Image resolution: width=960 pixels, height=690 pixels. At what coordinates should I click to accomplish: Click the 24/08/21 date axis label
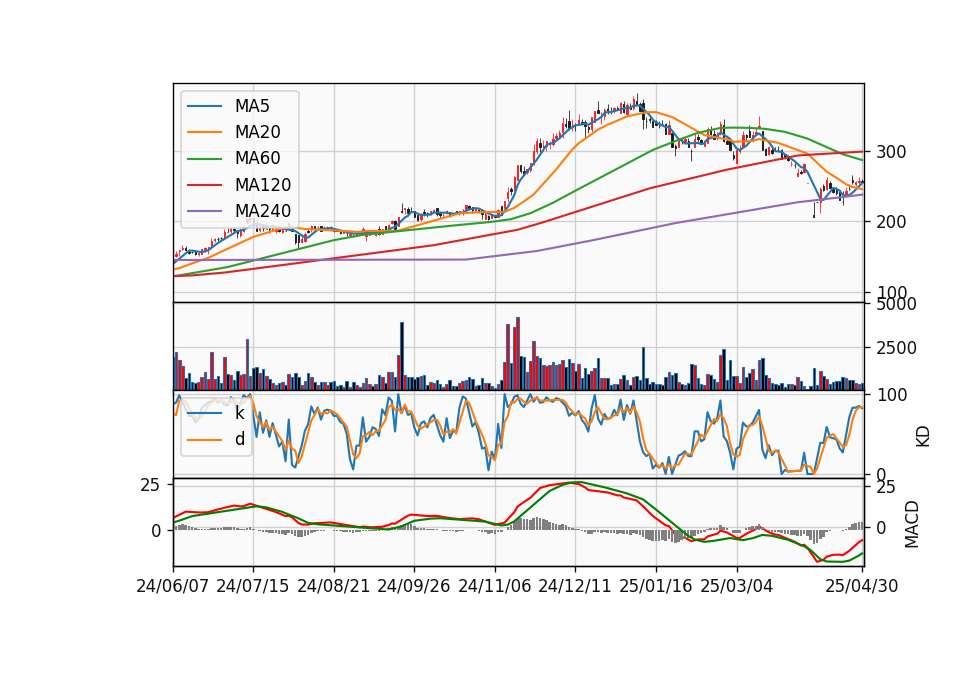(x=334, y=586)
